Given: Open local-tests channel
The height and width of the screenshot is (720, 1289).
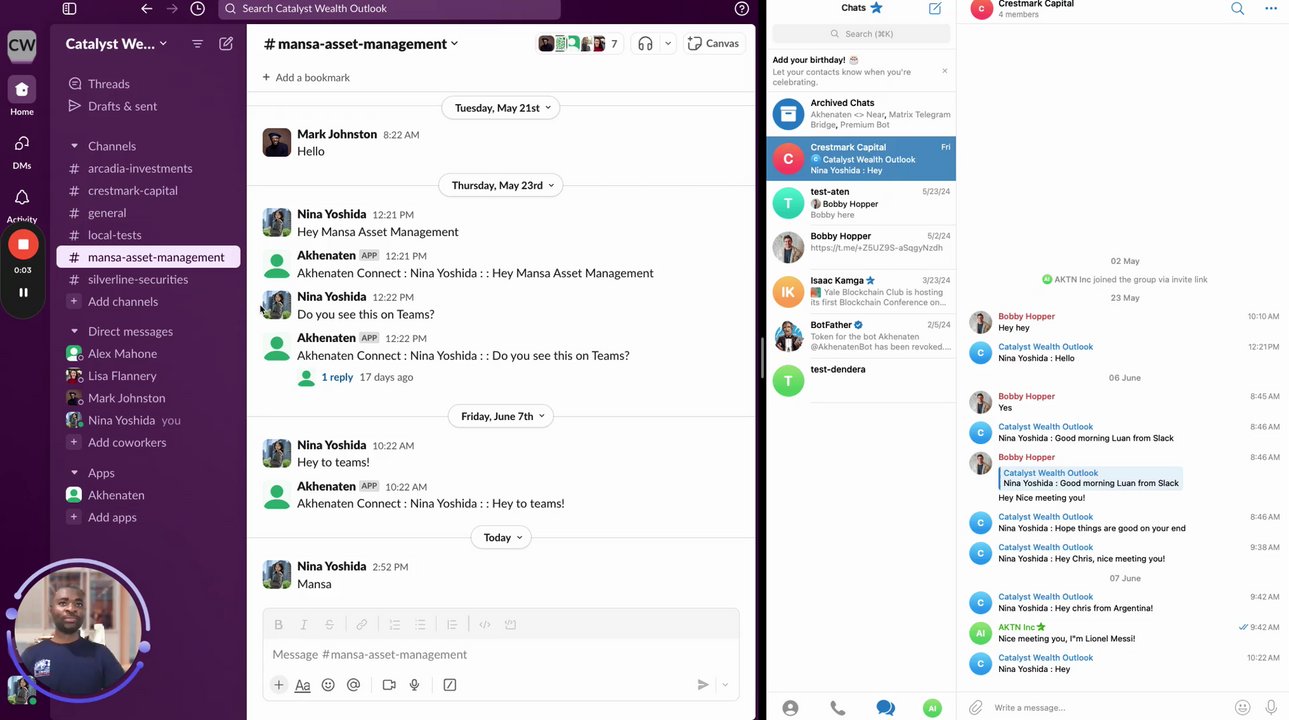Looking at the screenshot, I should 115,235.
